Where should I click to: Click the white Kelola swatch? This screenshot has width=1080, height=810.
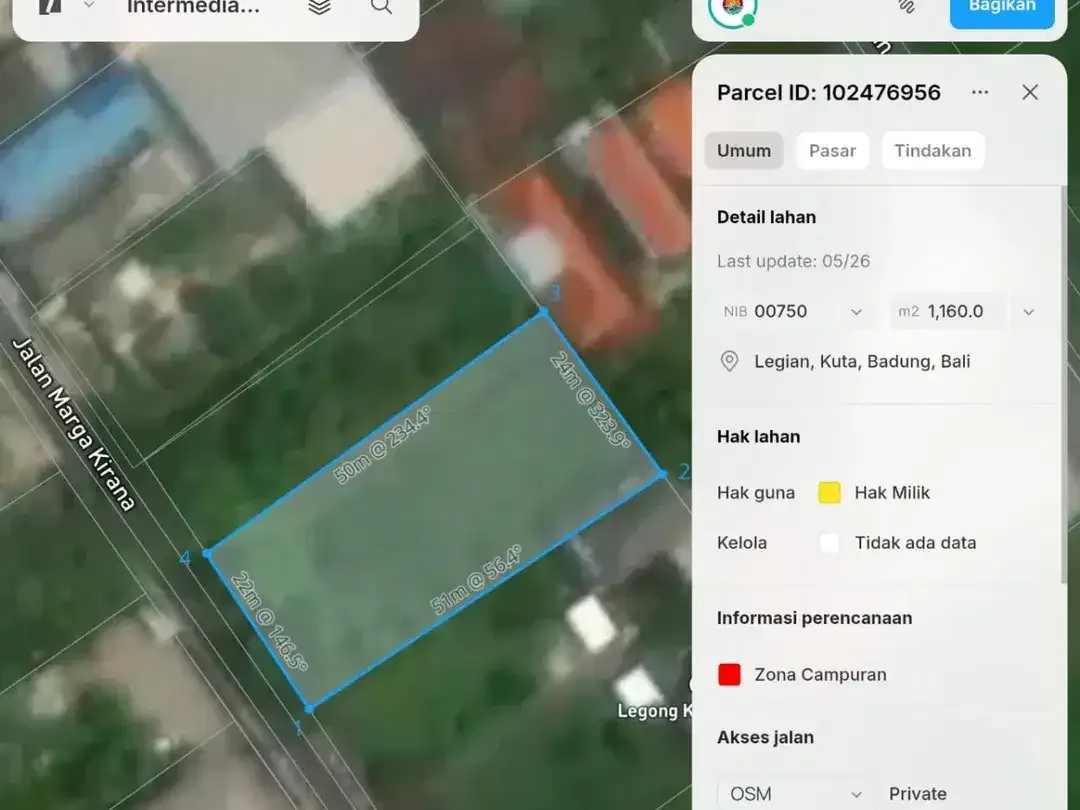(x=829, y=543)
